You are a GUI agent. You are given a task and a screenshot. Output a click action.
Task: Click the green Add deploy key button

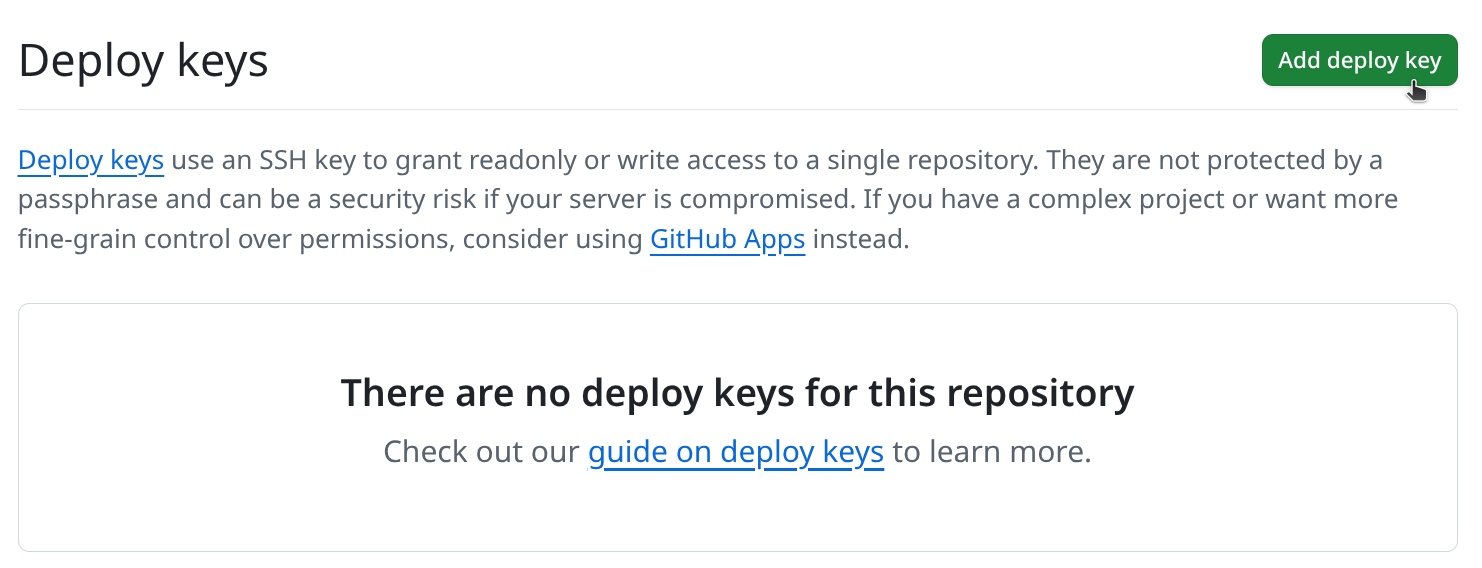(x=1359, y=60)
